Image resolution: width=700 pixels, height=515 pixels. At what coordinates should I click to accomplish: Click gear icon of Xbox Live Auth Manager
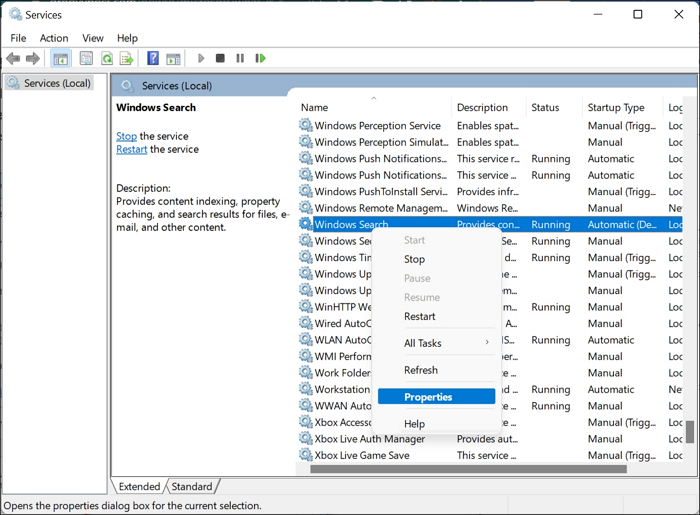[306, 438]
